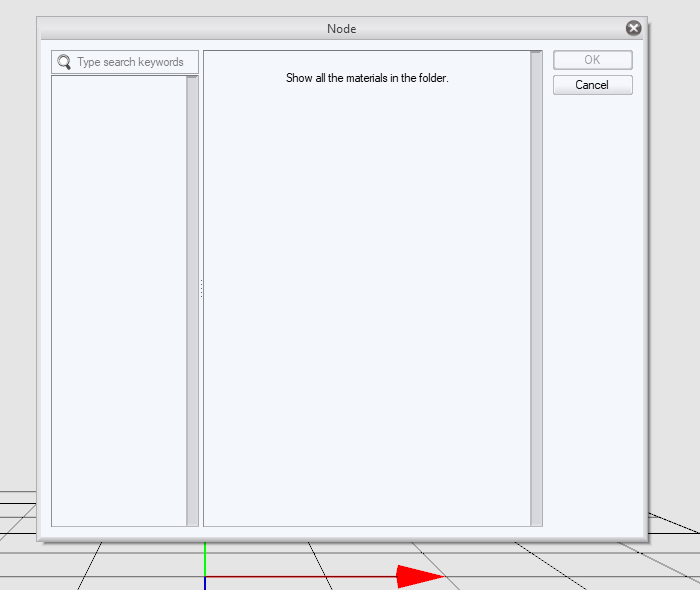Click the red X-axis arrow in viewport

(420, 576)
